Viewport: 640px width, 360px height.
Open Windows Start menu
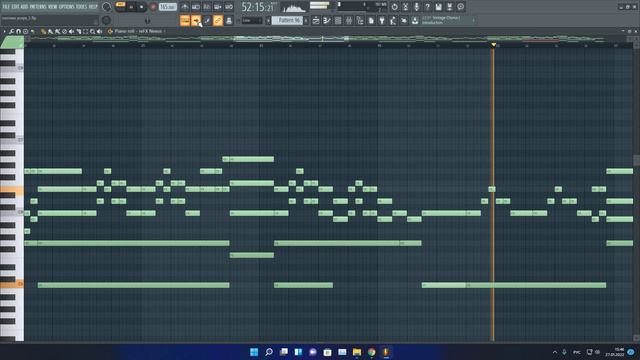click(x=254, y=352)
